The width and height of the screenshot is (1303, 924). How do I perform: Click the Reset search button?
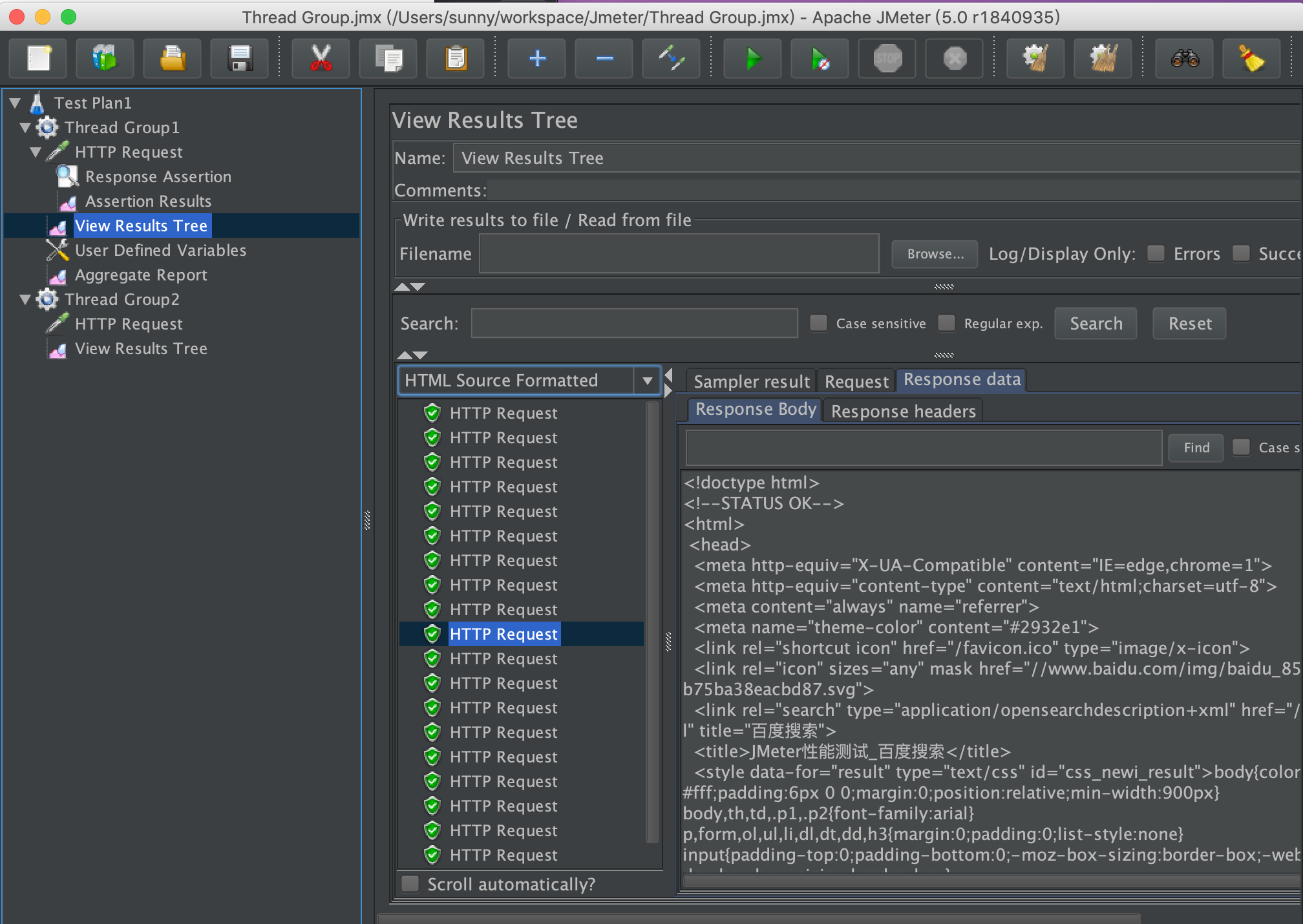click(x=1189, y=323)
